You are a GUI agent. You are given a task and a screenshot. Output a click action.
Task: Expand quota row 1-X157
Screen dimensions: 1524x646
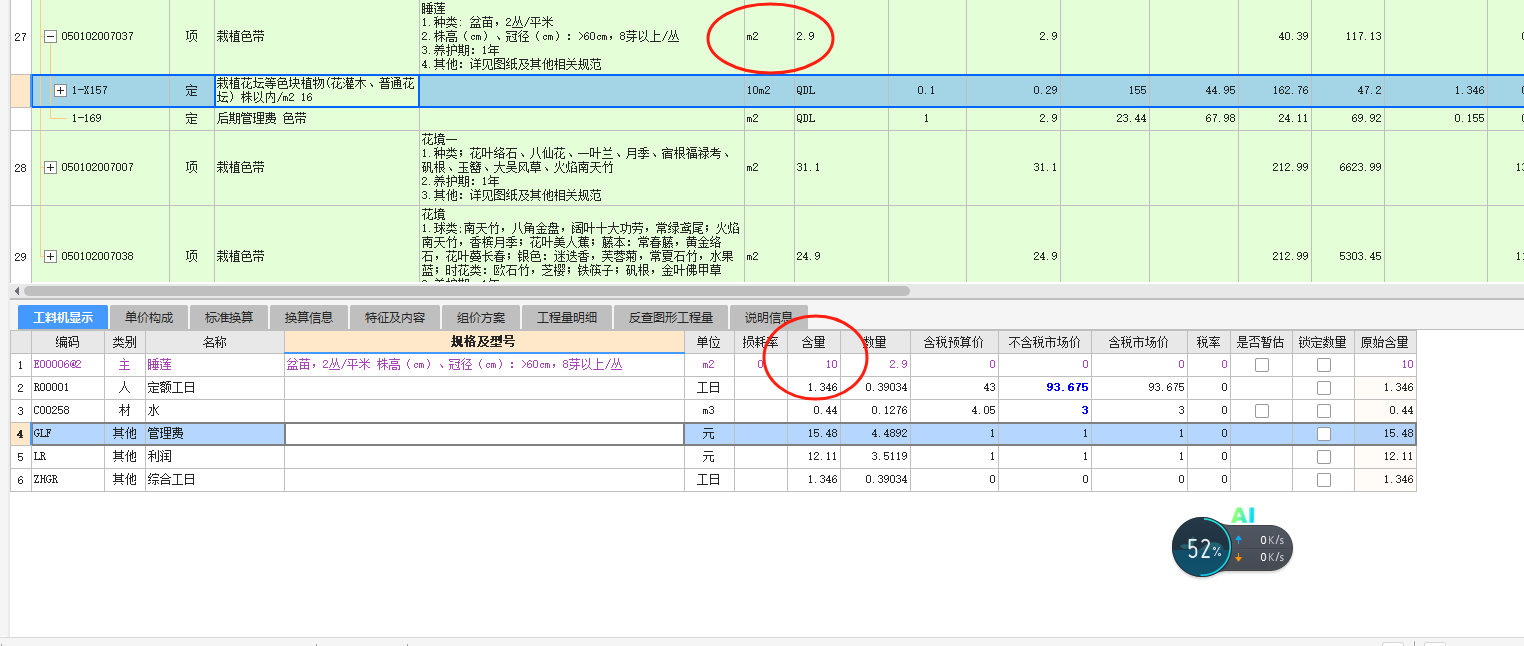coord(60,90)
